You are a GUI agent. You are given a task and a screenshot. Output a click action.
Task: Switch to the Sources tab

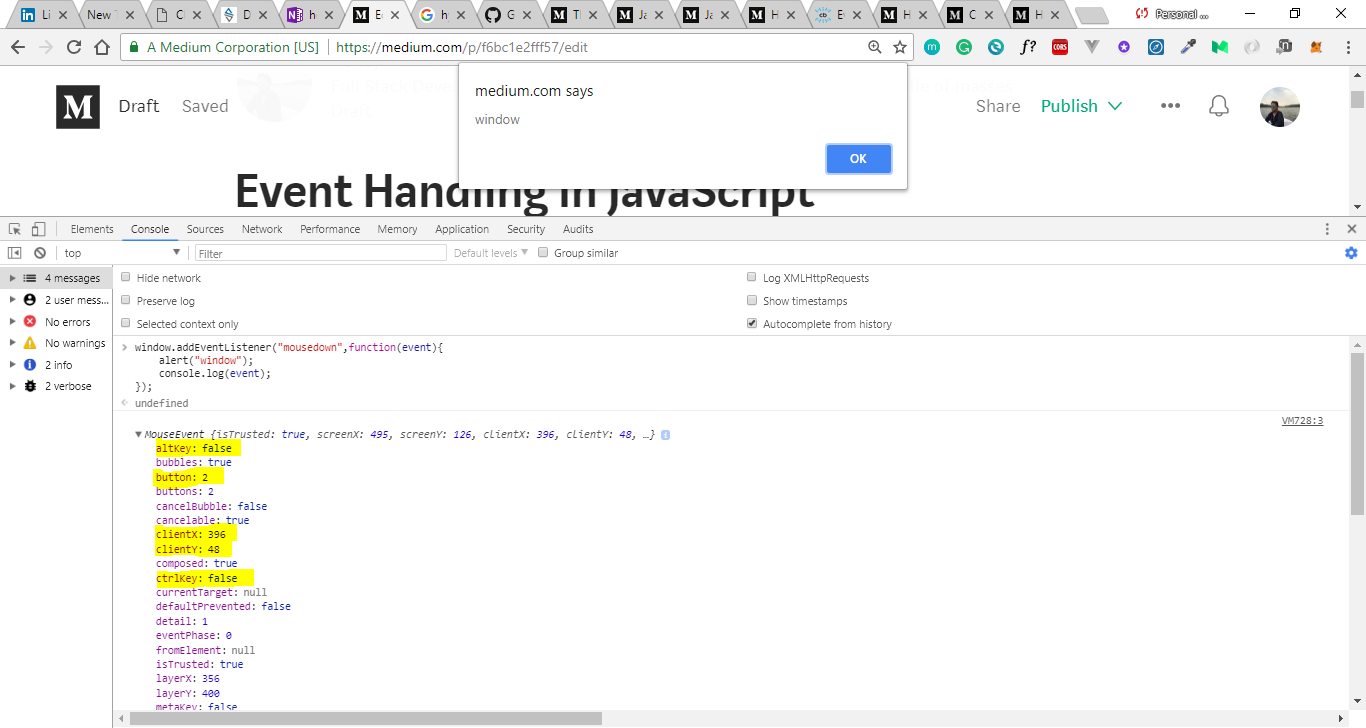click(205, 229)
